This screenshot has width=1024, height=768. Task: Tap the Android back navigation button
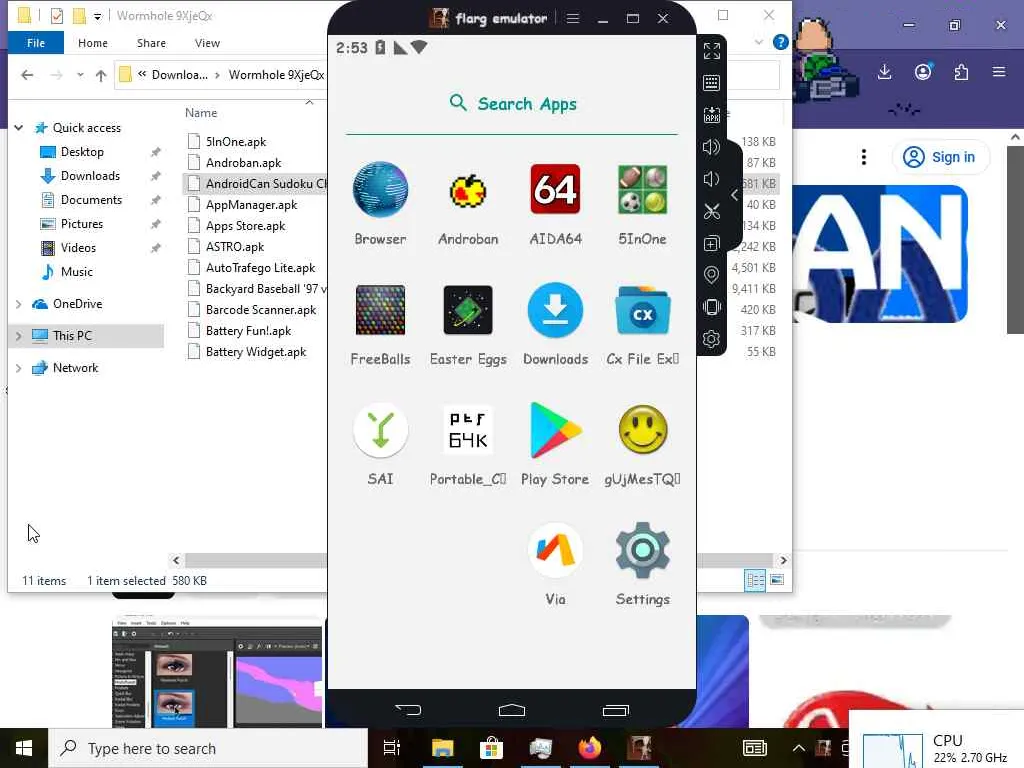(x=408, y=710)
